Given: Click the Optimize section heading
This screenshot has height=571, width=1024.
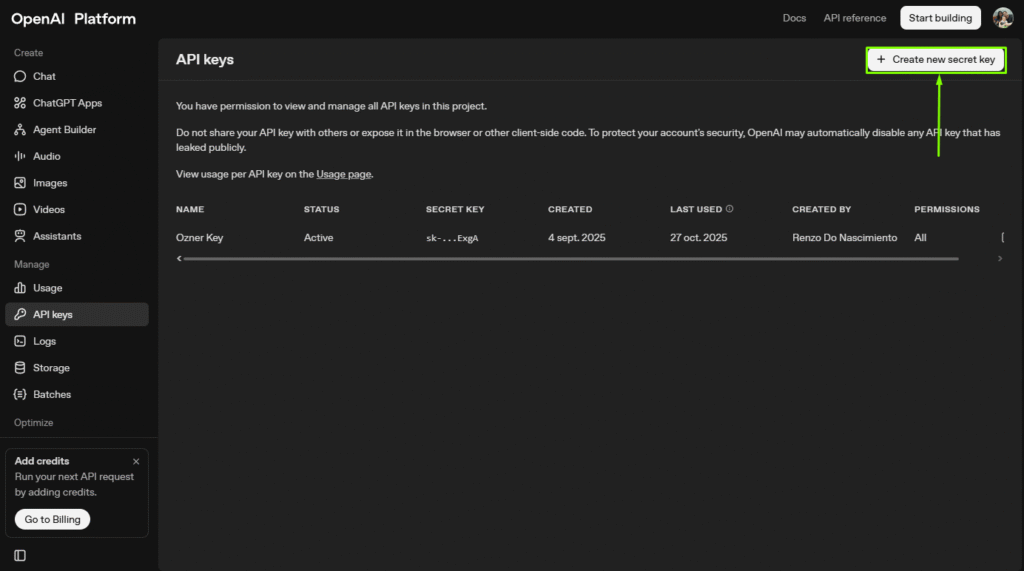Looking at the screenshot, I should click(33, 423).
